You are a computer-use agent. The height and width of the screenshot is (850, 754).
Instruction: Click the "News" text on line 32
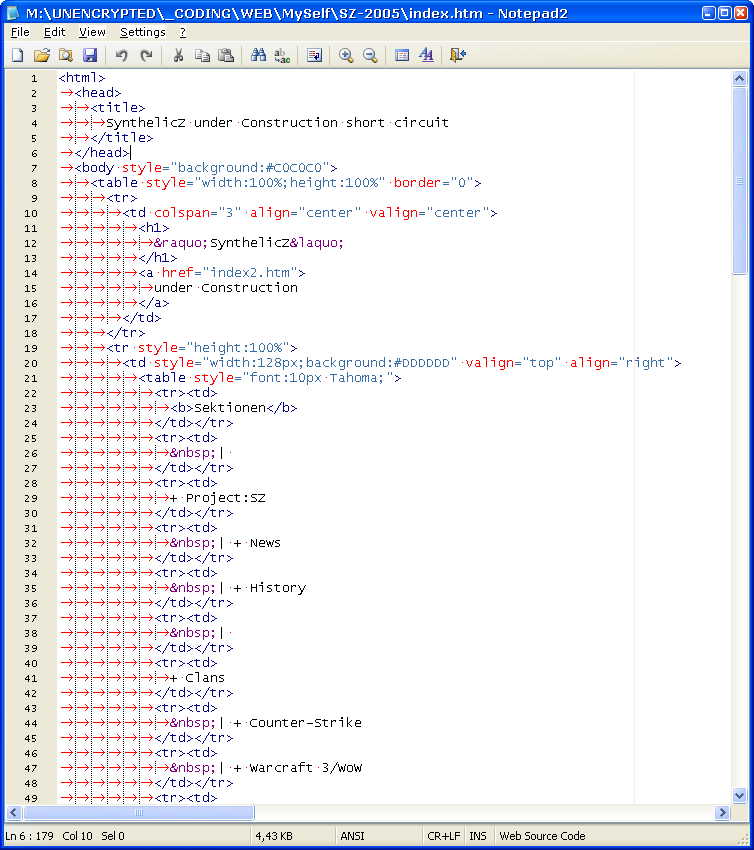click(265, 543)
